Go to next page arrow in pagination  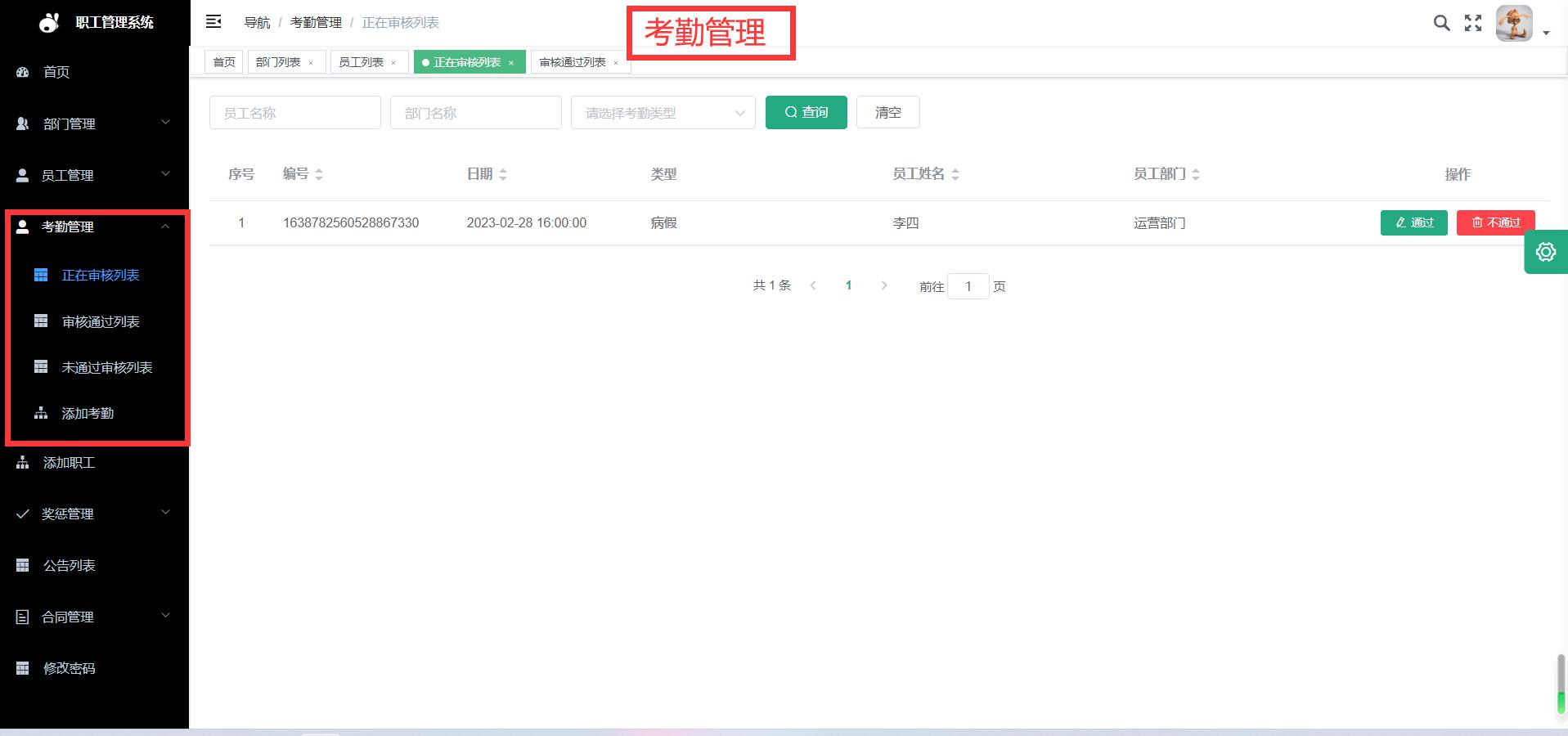point(884,285)
